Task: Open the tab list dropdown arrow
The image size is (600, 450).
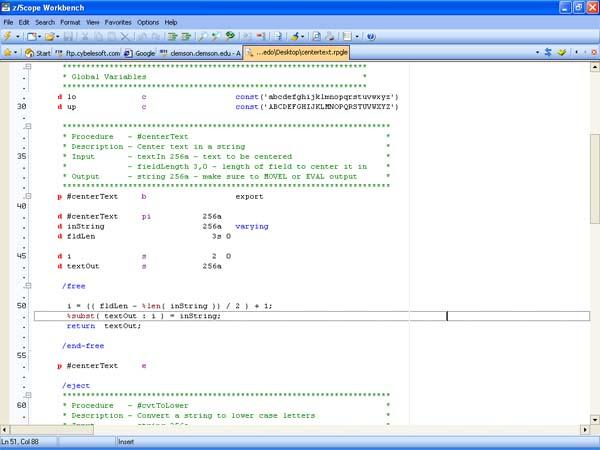Action: [537, 52]
